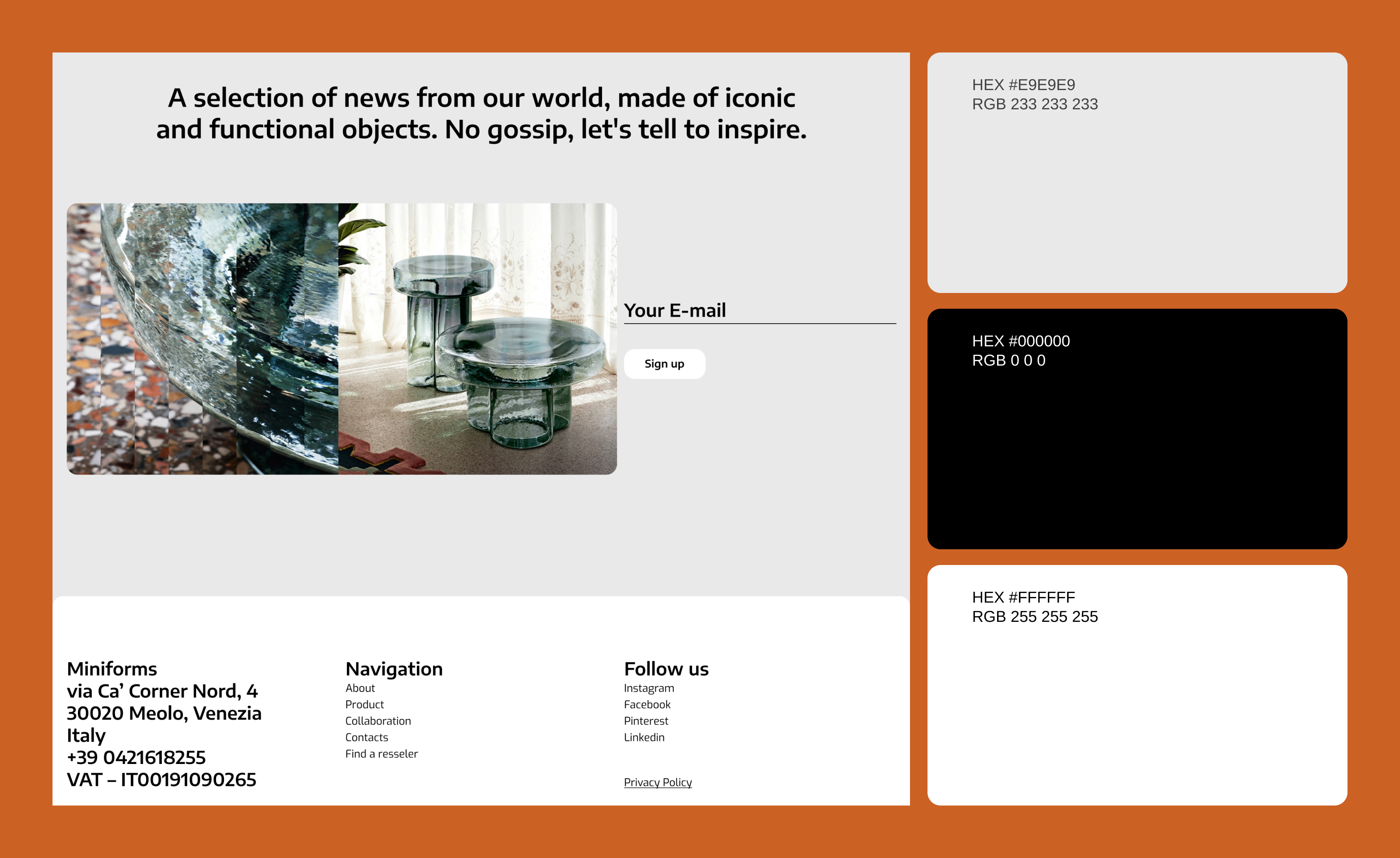
Task: Click the Your E-mail input field
Action: pyautogui.click(x=759, y=310)
